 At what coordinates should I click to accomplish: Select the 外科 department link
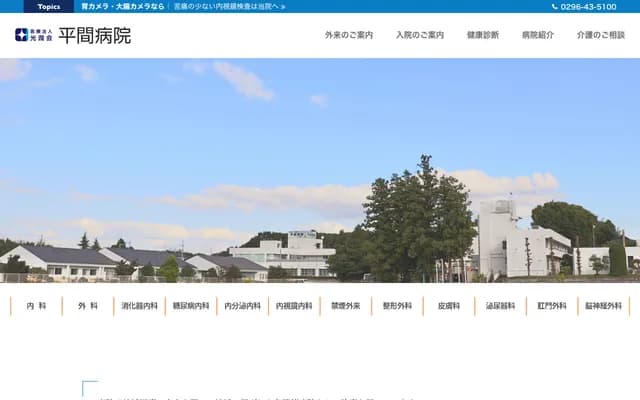click(88, 306)
